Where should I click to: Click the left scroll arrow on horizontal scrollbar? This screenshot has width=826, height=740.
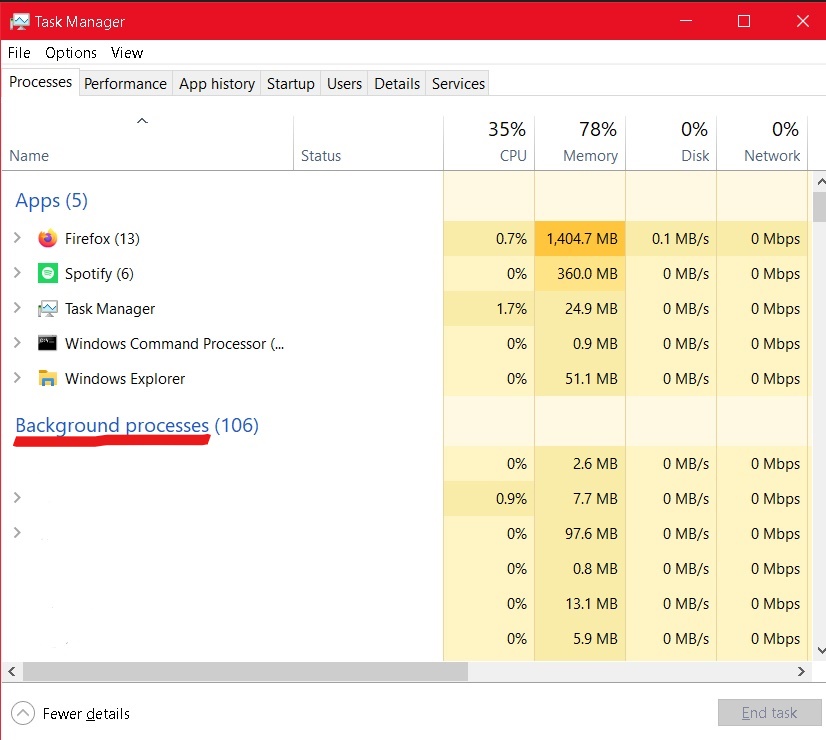pos(11,671)
